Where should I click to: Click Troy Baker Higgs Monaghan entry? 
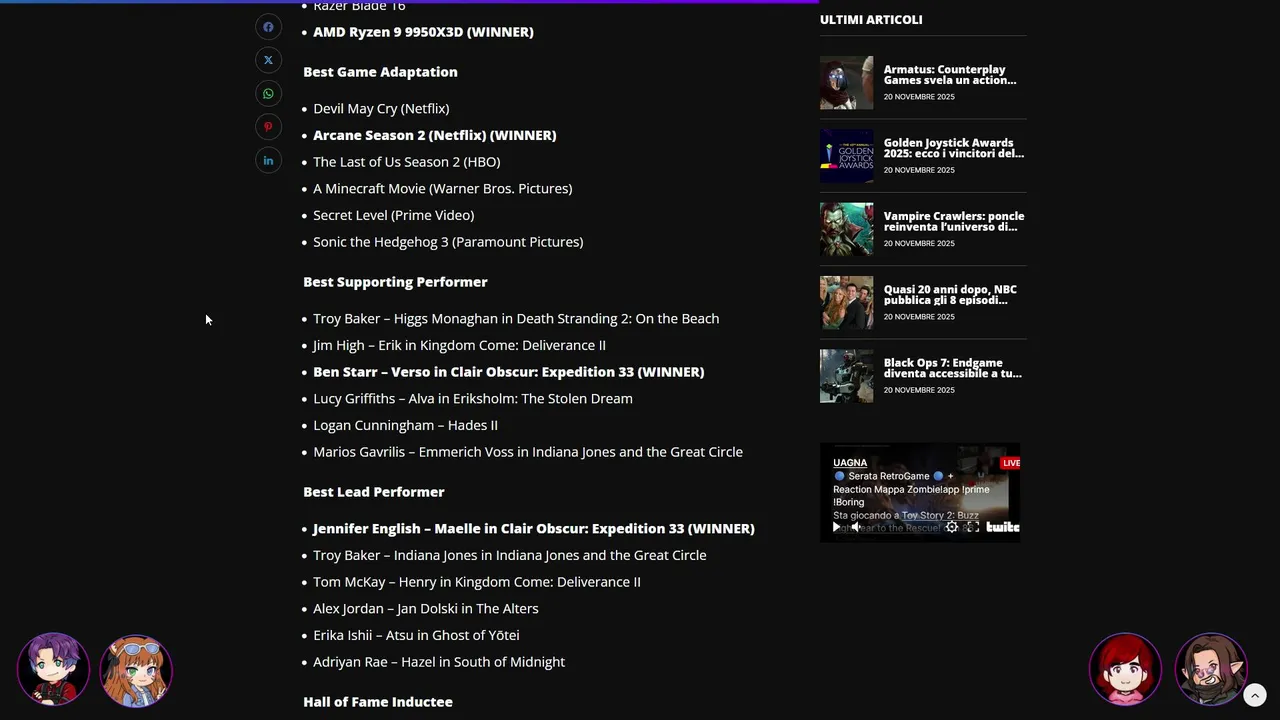[516, 318]
